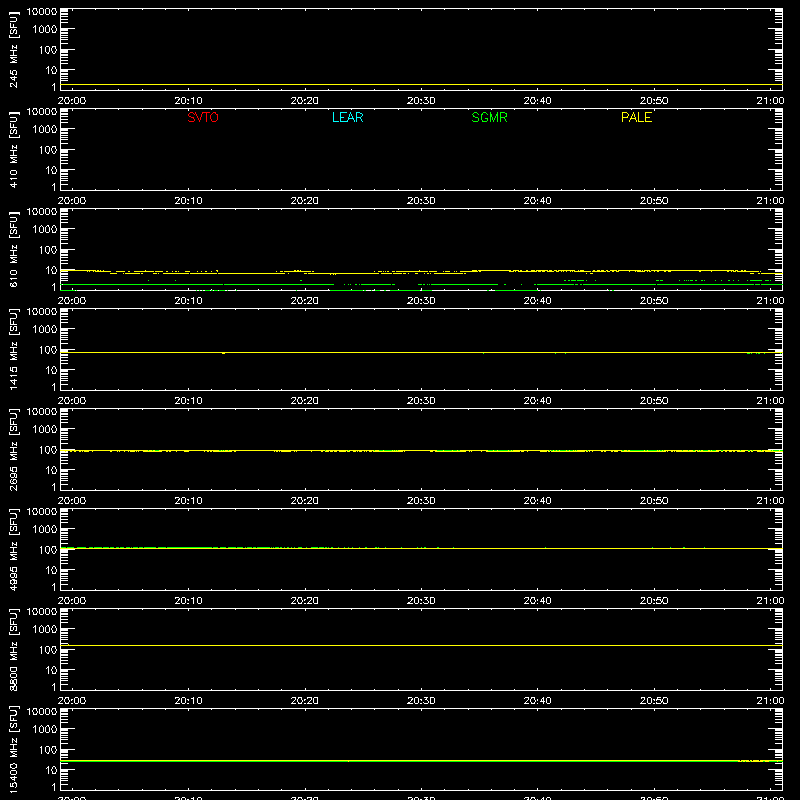Viewport: 800px width, 800px height.
Task: Click 20:00 time label below 8800 MHz panel
Action: pyautogui.click(x=72, y=701)
